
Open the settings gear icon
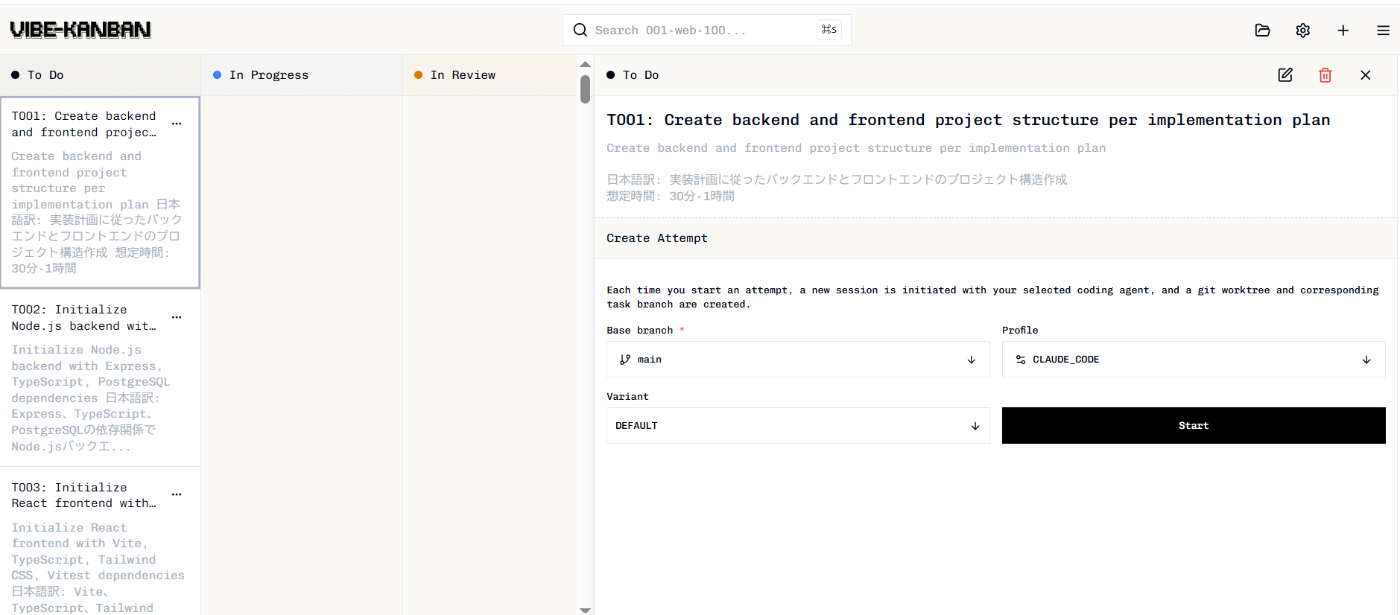[x=1303, y=30]
